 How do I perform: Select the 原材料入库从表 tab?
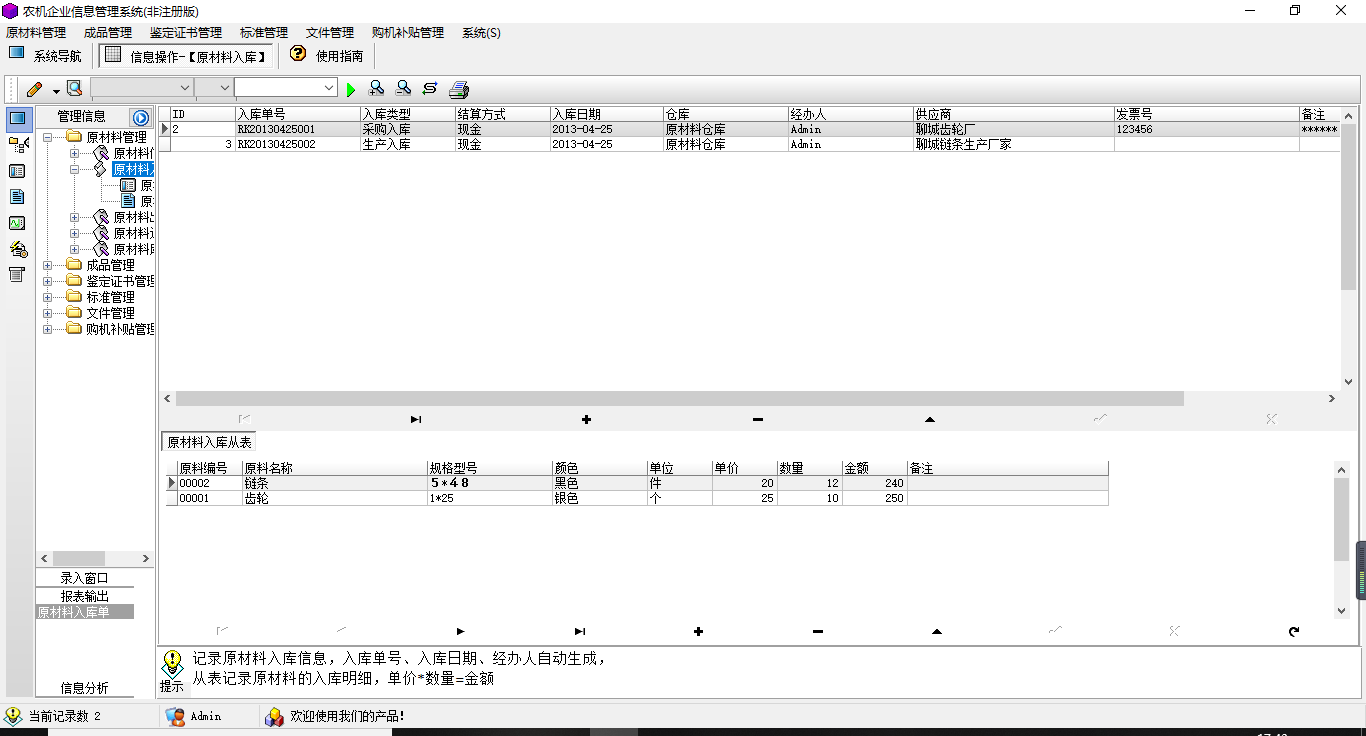209,442
